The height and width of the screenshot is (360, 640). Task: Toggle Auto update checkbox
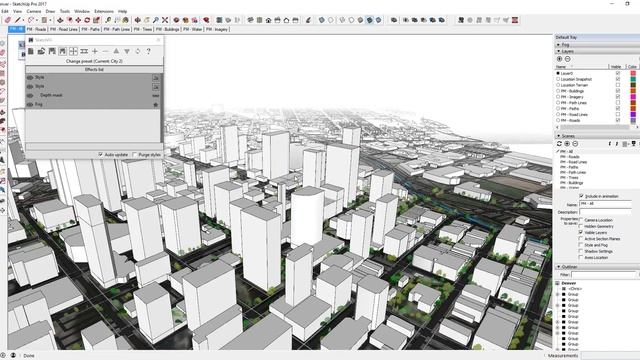click(100, 155)
